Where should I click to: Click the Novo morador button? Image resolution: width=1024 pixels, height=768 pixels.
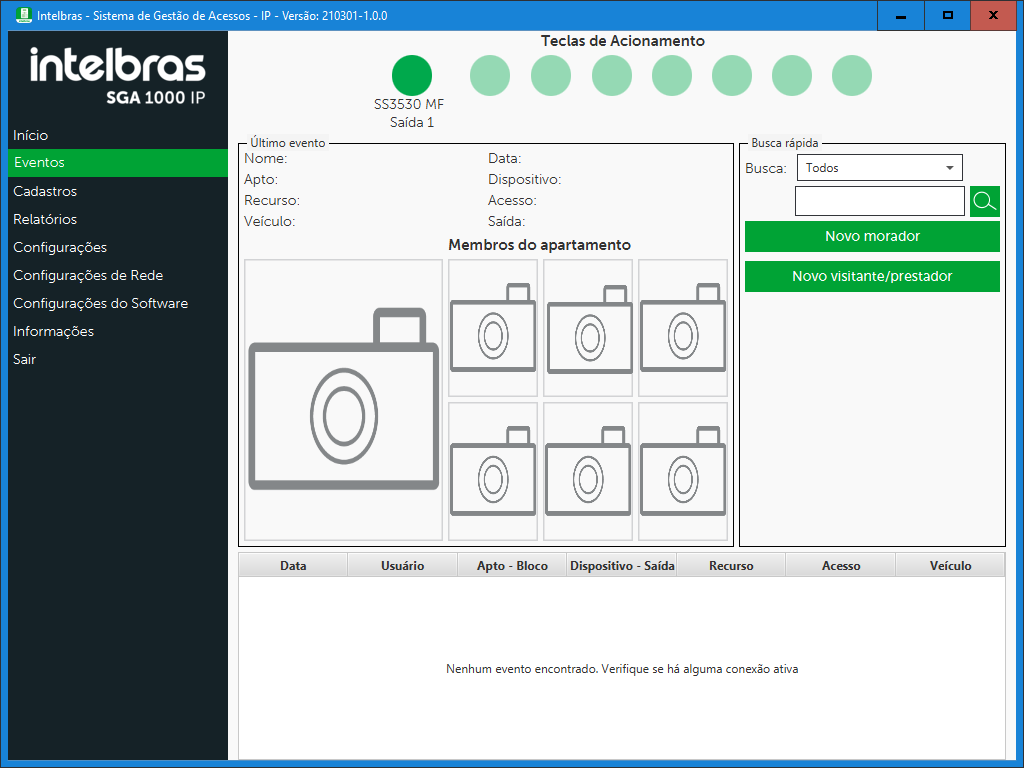[x=872, y=237]
